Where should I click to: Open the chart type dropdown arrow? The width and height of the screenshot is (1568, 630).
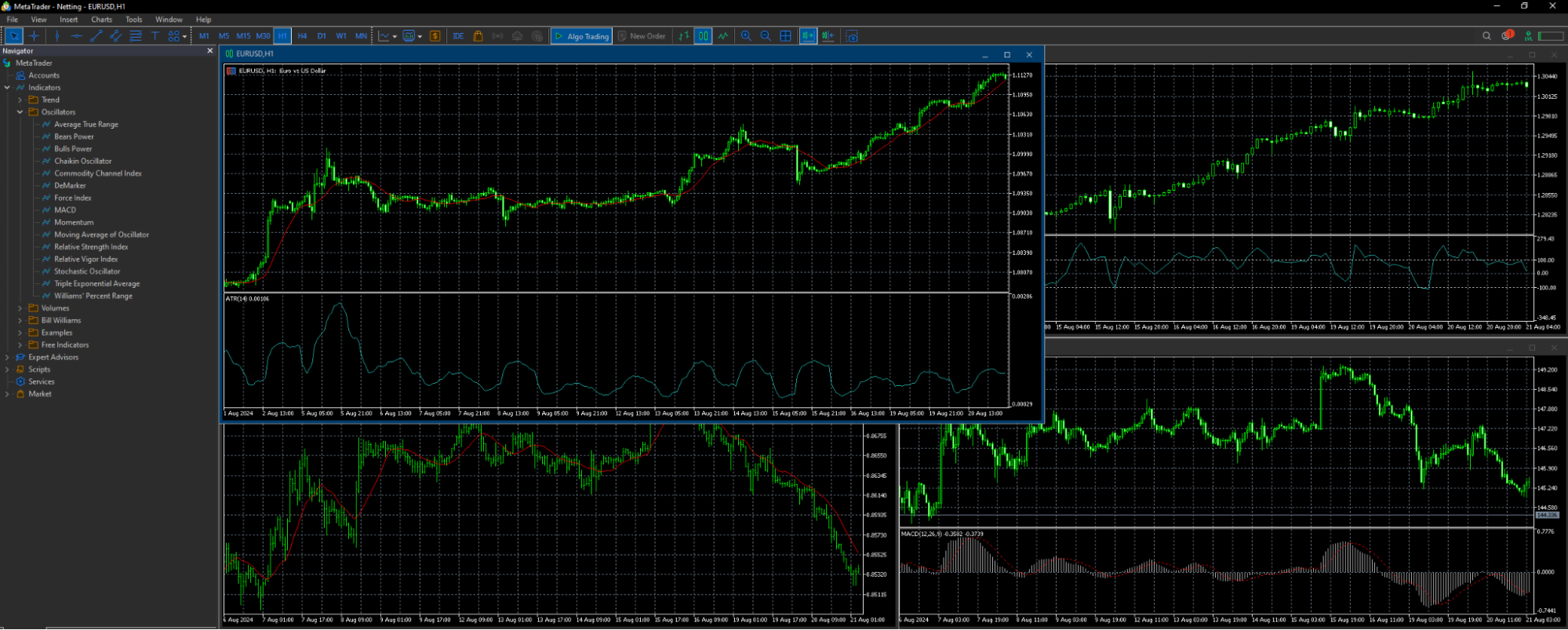[395, 36]
